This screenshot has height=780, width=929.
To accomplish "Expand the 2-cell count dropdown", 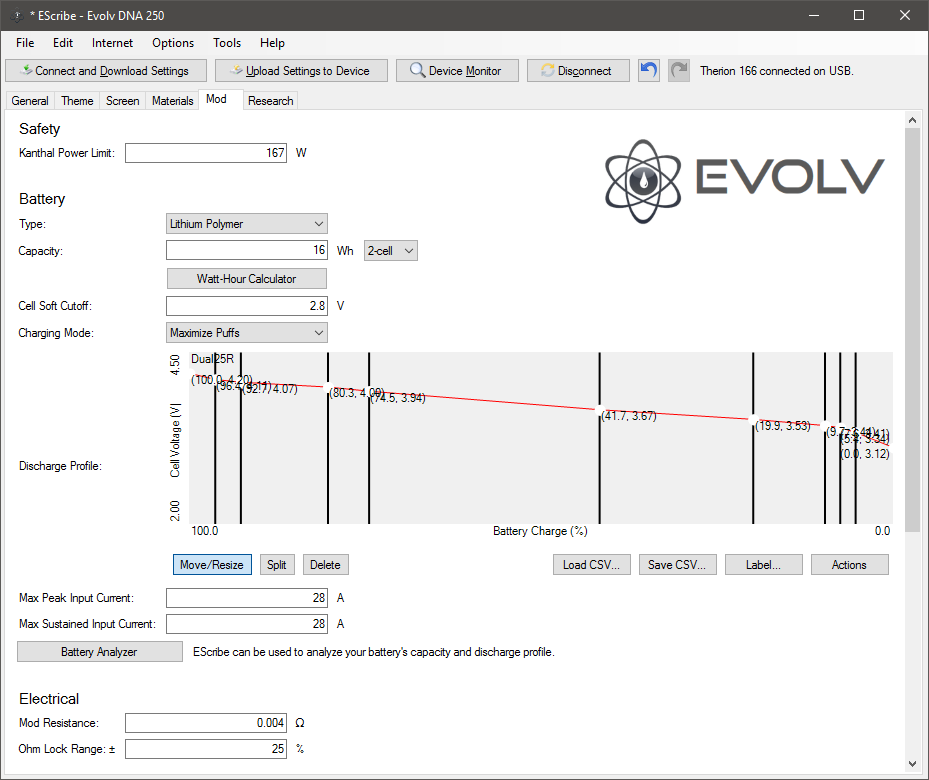I will coord(390,251).
